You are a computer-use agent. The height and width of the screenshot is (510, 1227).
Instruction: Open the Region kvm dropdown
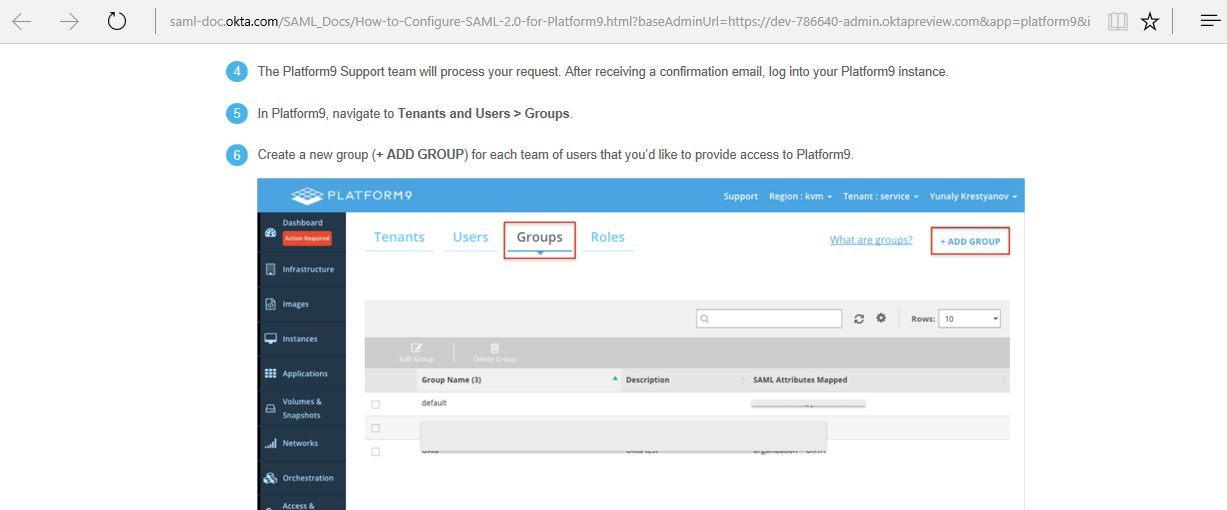coord(801,196)
